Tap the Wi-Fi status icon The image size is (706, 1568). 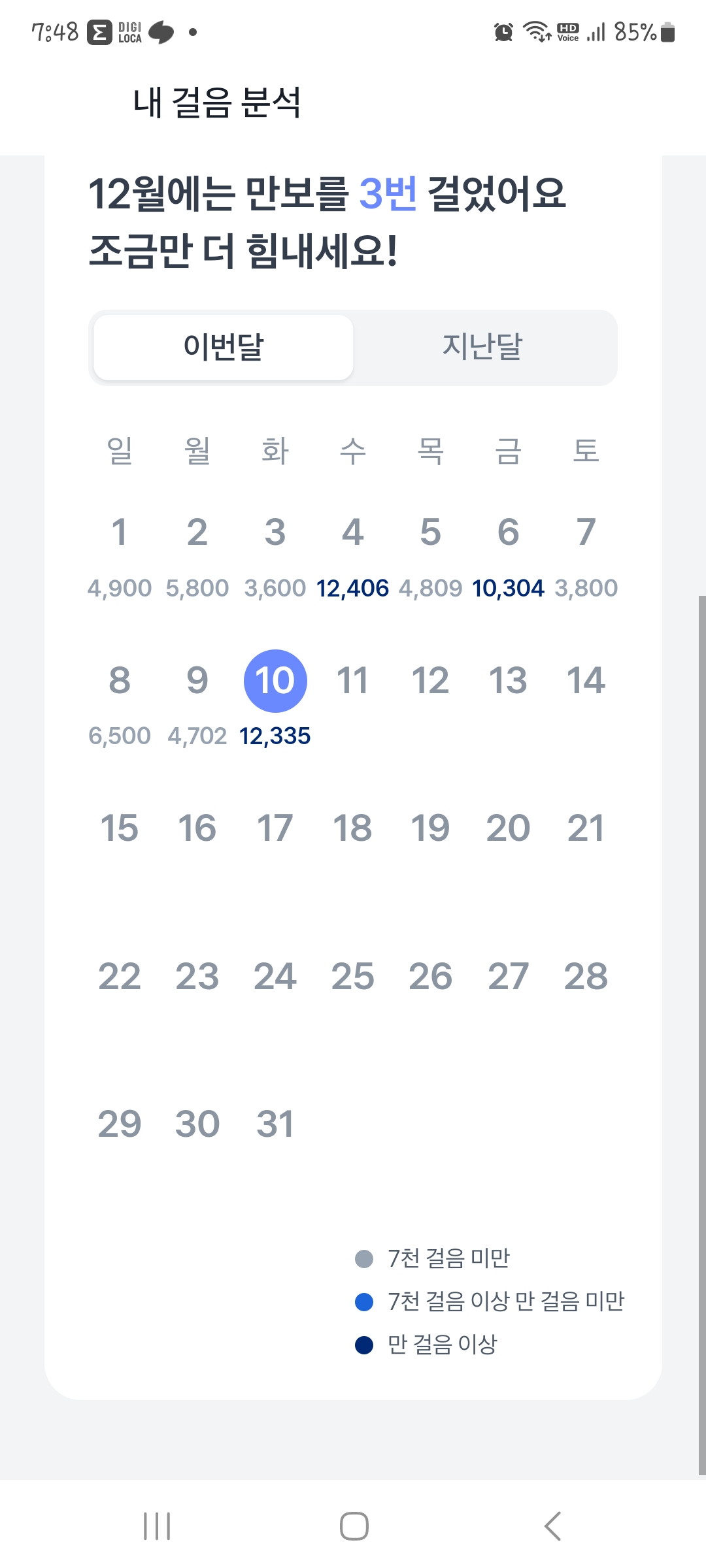[537, 31]
